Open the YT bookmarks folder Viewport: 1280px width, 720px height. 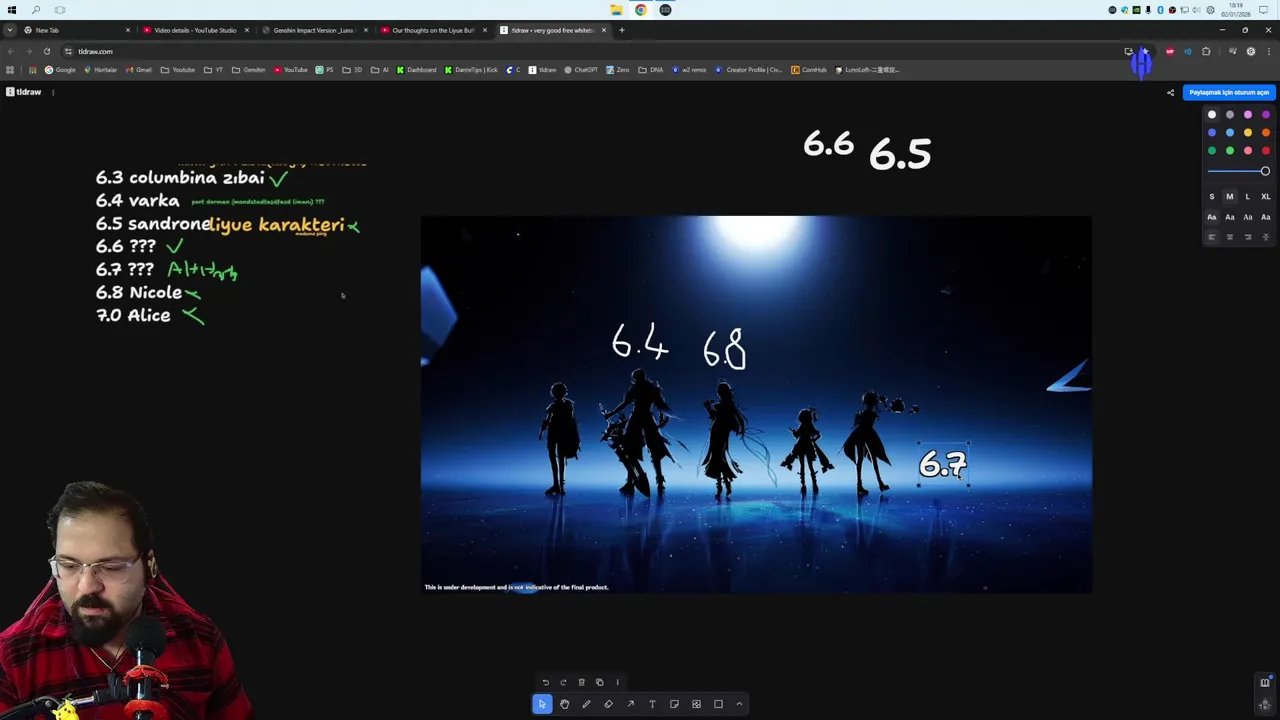[x=213, y=70]
